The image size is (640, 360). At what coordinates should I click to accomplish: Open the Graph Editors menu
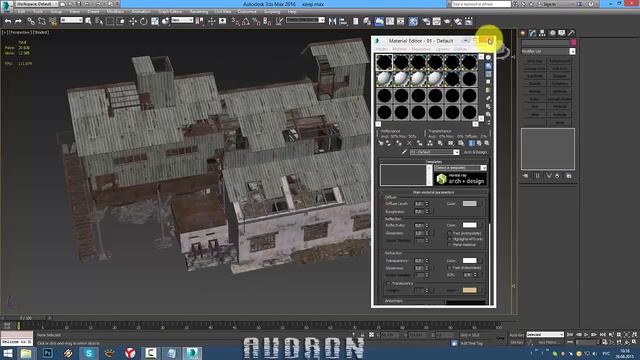tap(170, 12)
